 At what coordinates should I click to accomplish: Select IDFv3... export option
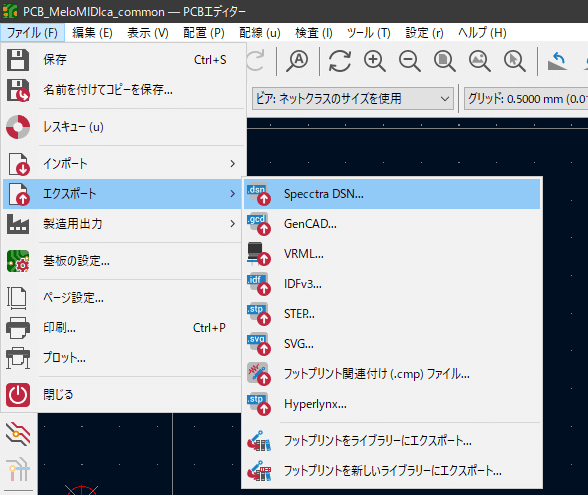[392, 284]
